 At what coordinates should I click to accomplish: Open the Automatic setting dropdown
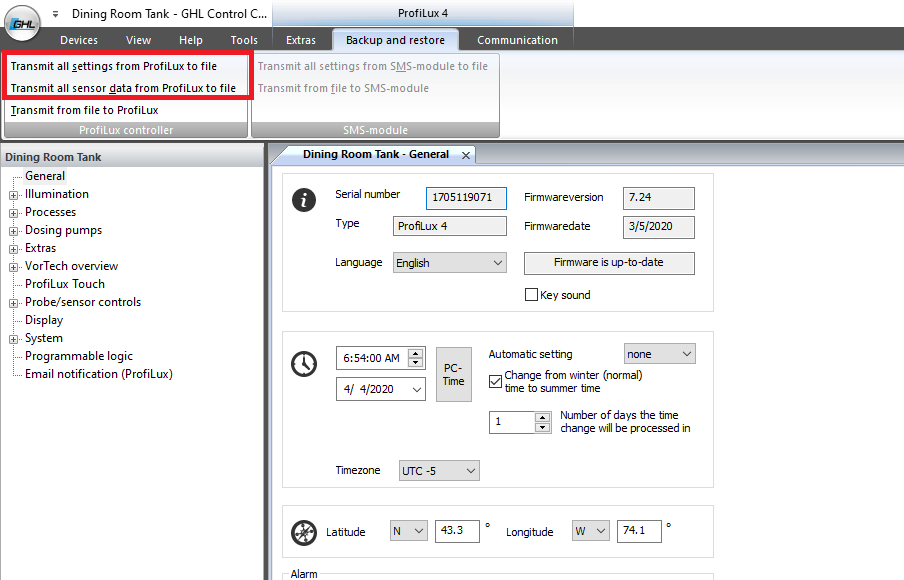click(x=660, y=353)
